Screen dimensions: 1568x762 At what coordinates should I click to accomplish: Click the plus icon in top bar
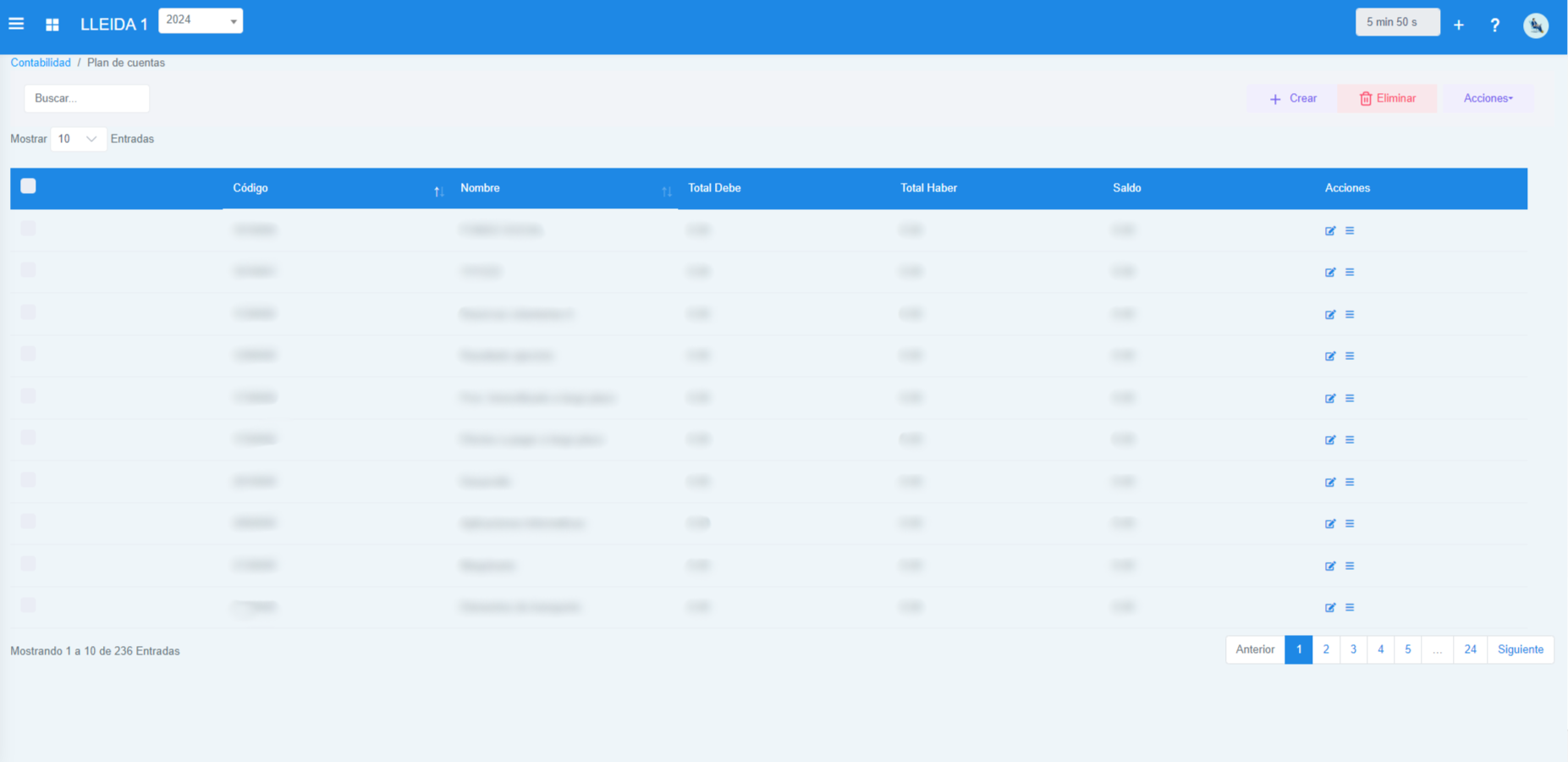tap(1458, 25)
